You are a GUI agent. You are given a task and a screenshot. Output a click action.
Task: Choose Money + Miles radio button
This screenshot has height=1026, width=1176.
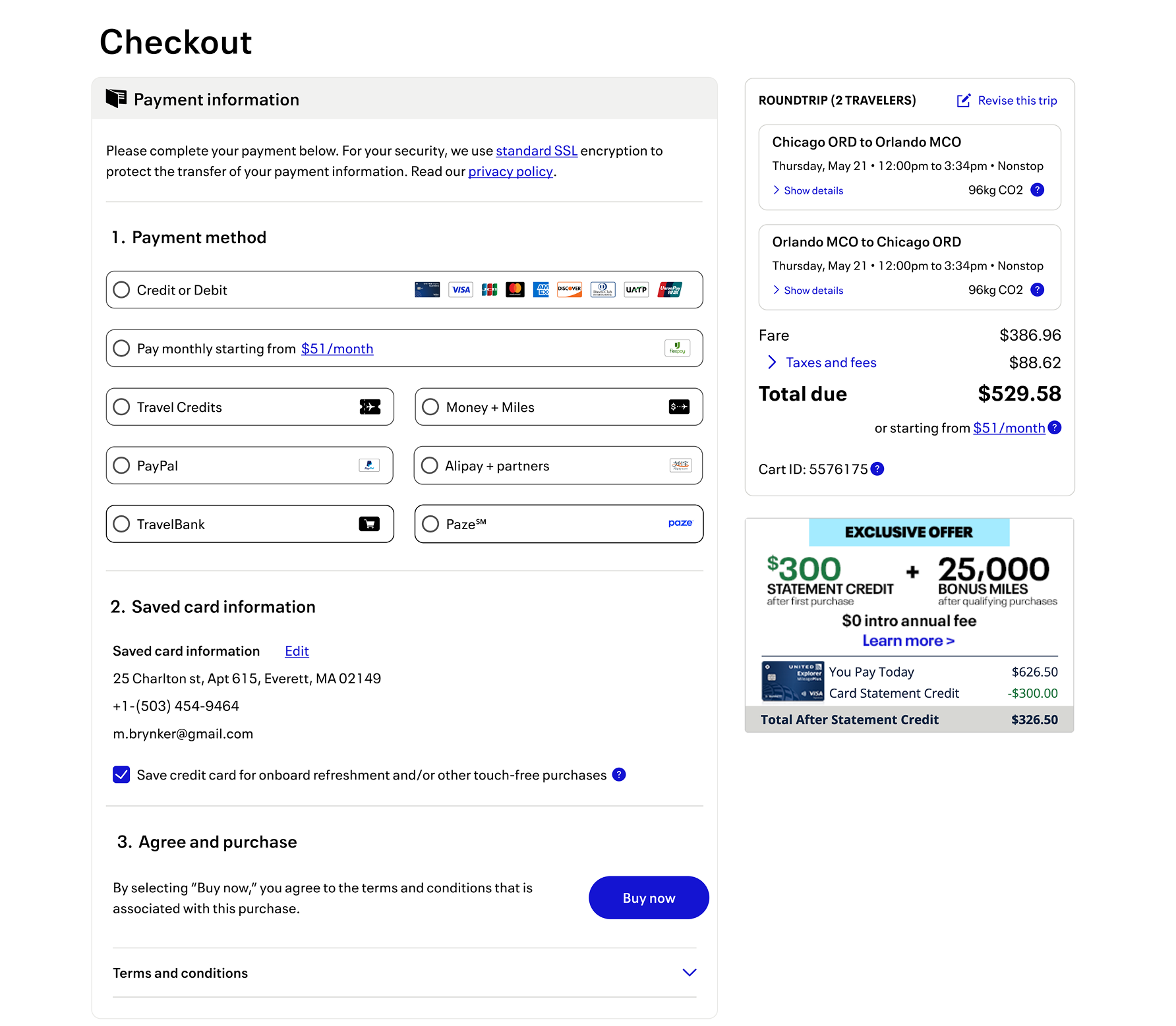click(430, 407)
